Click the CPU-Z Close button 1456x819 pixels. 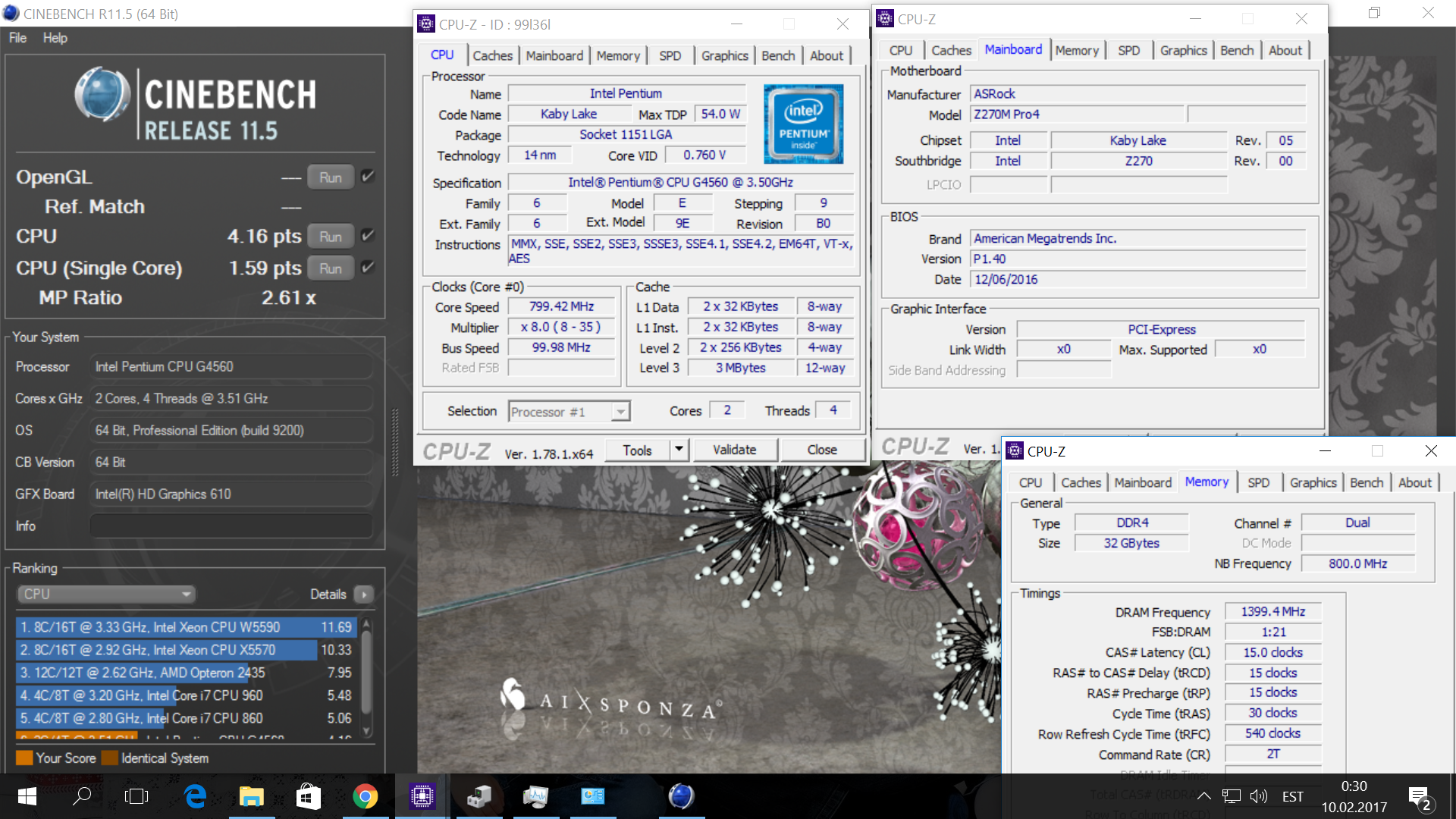click(x=822, y=450)
